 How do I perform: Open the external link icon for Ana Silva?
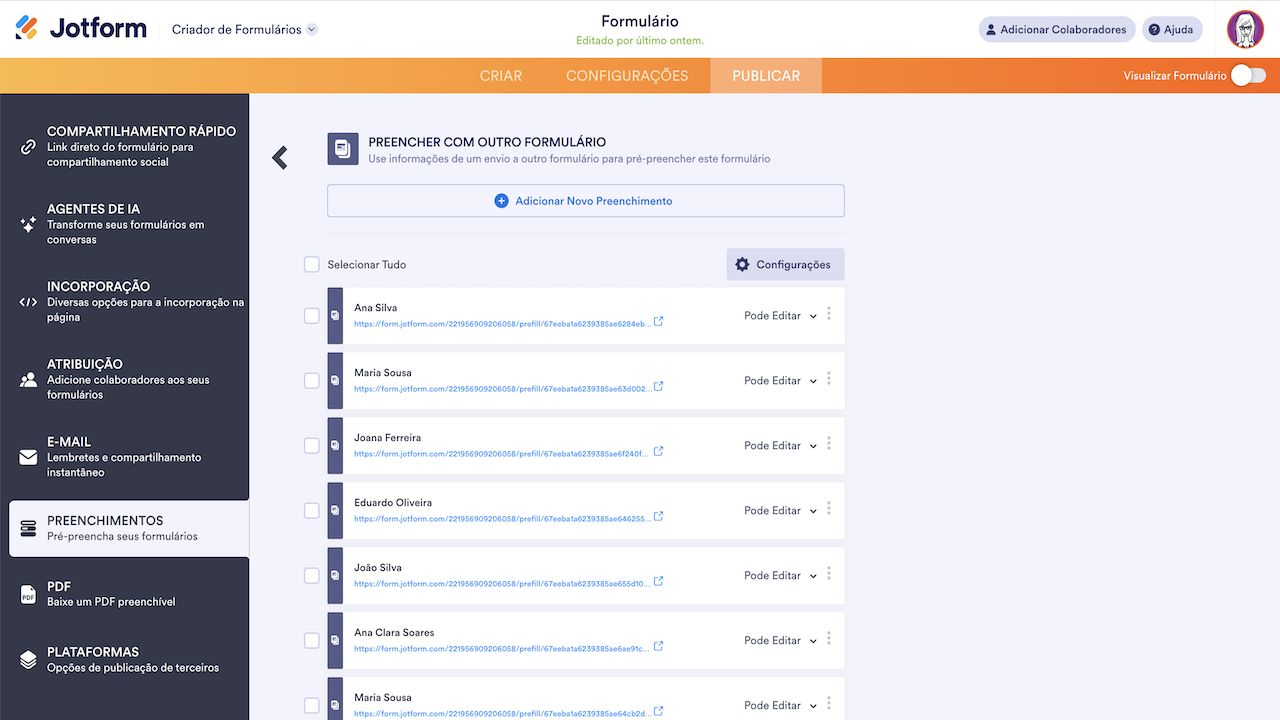click(x=658, y=322)
